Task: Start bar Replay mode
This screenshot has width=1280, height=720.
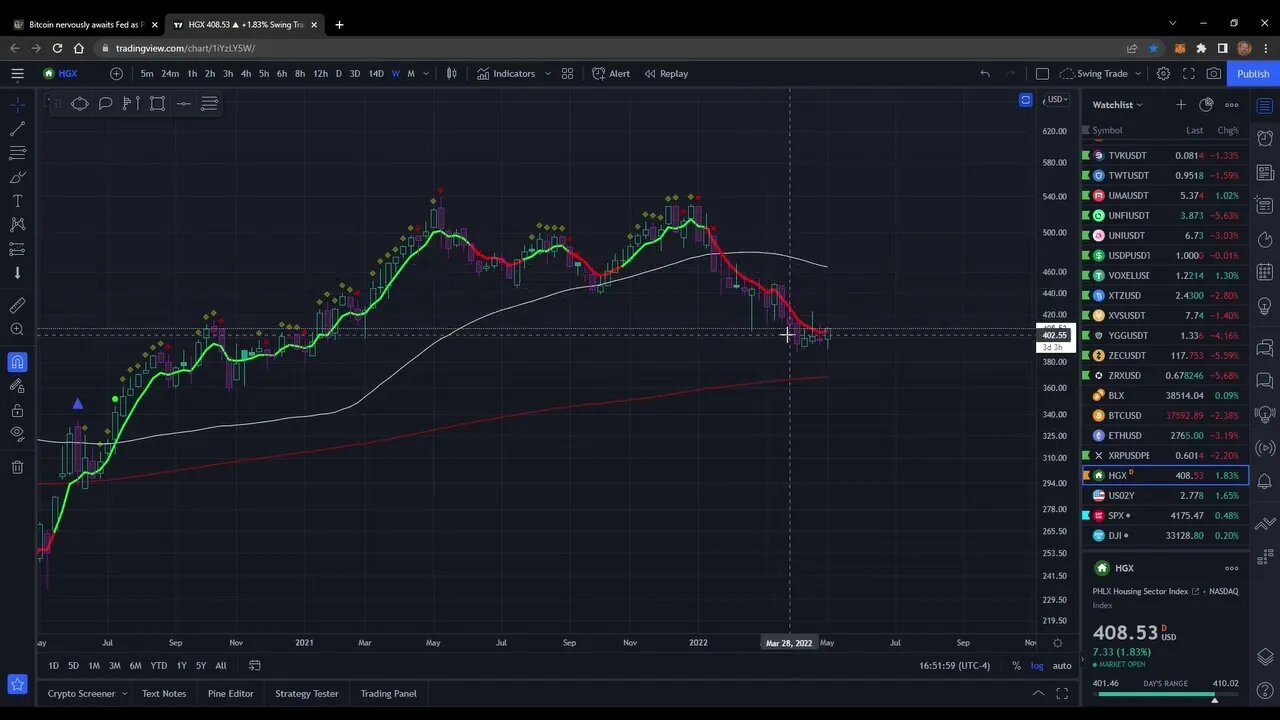Action: pyautogui.click(x=666, y=73)
